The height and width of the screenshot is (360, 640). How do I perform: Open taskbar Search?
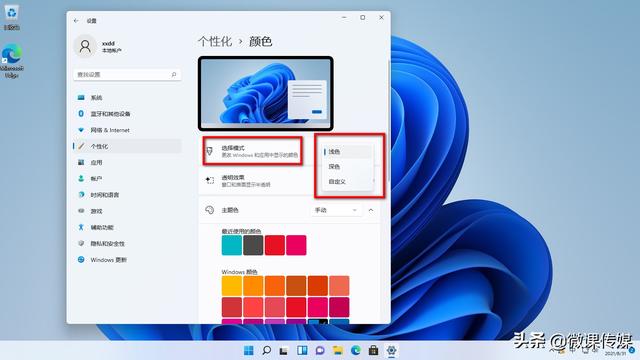(267, 351)
